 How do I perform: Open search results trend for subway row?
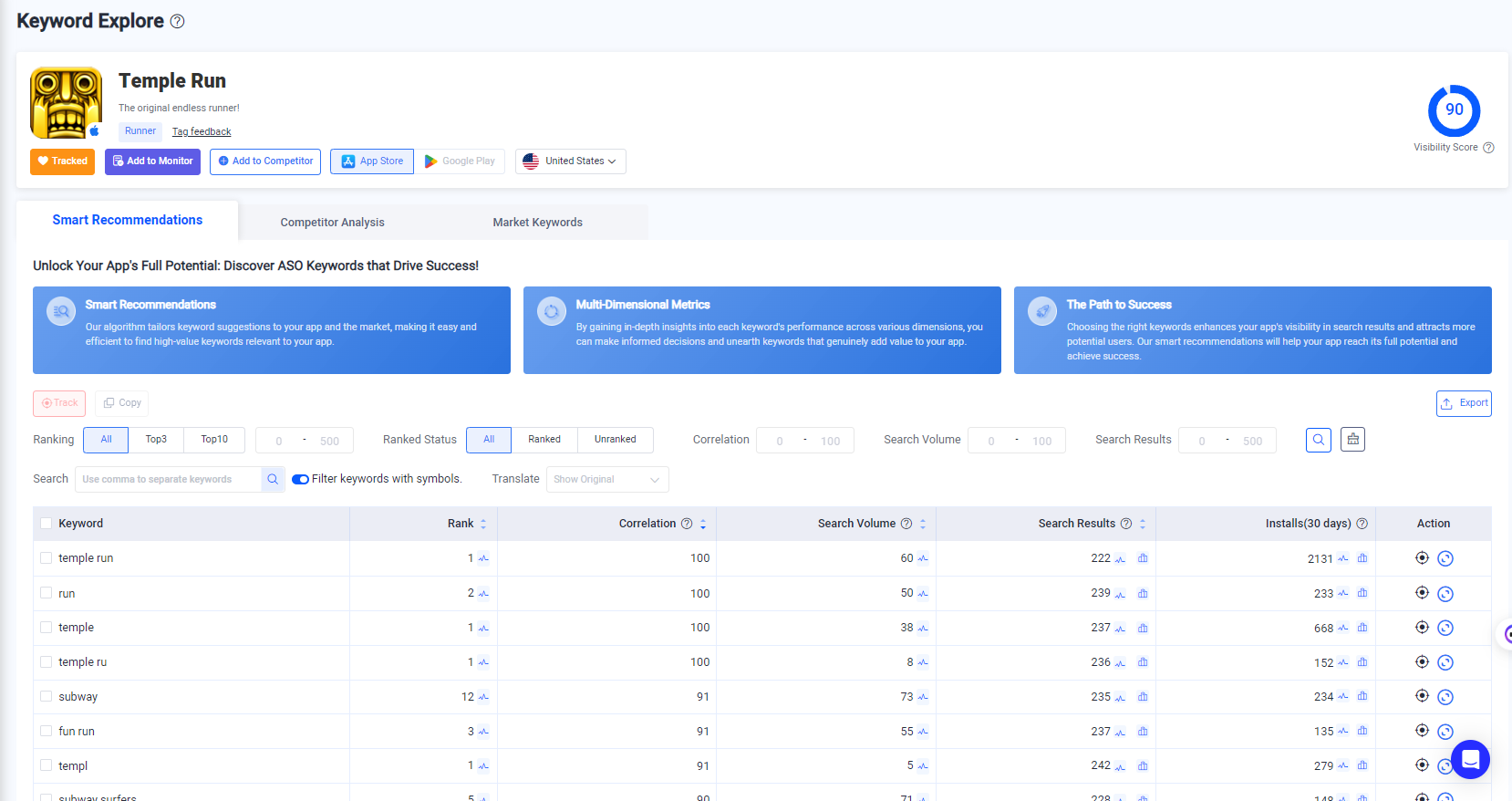tap(1120, 698)
